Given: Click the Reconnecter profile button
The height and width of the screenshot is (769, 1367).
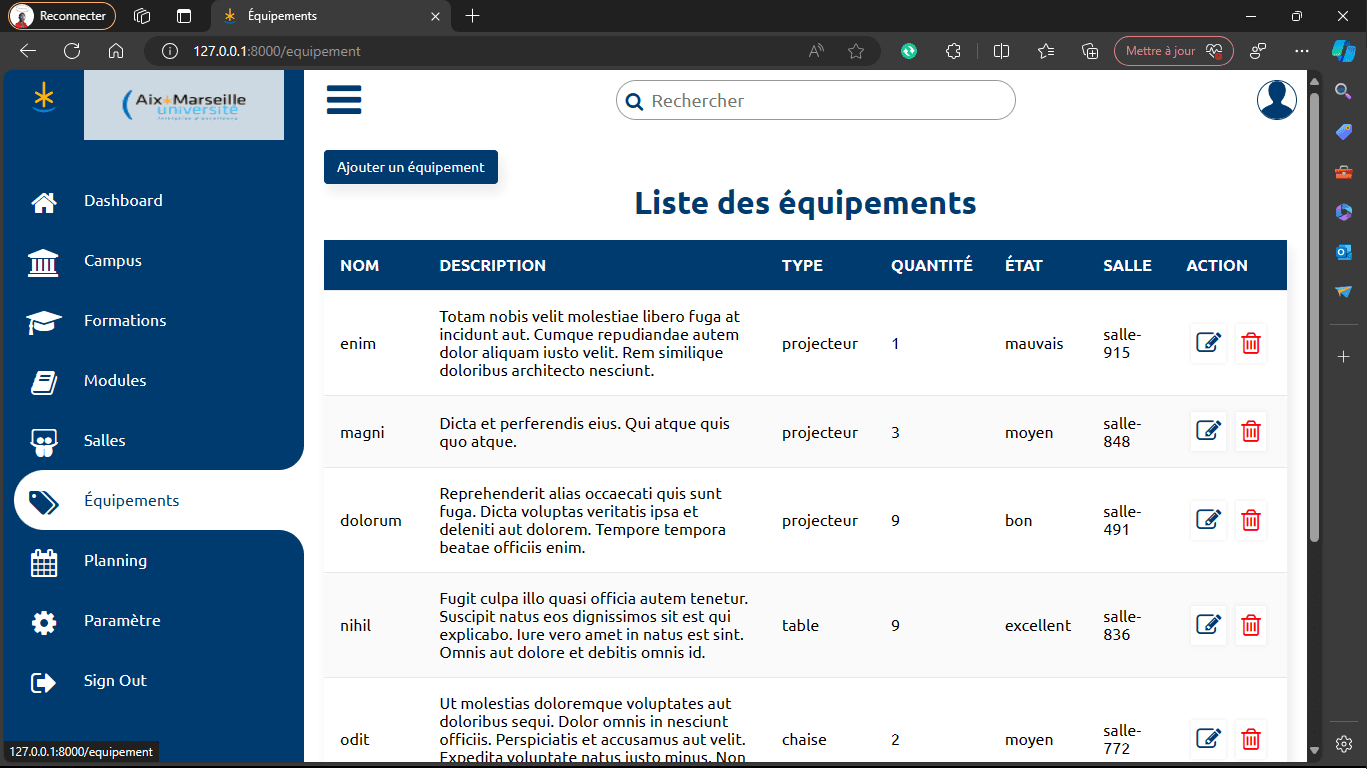Looking at the screenshot, I should click(x=62, y=16).
